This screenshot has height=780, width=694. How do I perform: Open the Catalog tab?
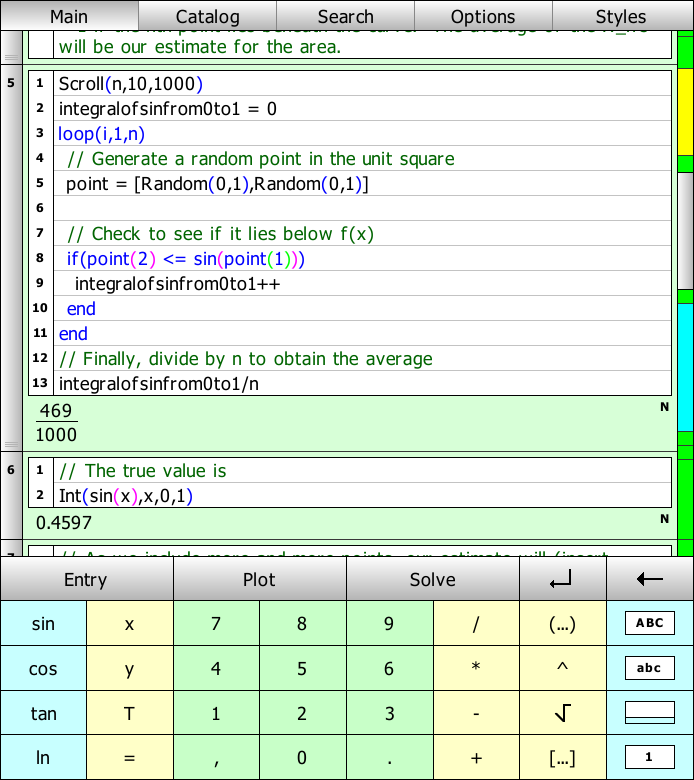tap(207, 16)
